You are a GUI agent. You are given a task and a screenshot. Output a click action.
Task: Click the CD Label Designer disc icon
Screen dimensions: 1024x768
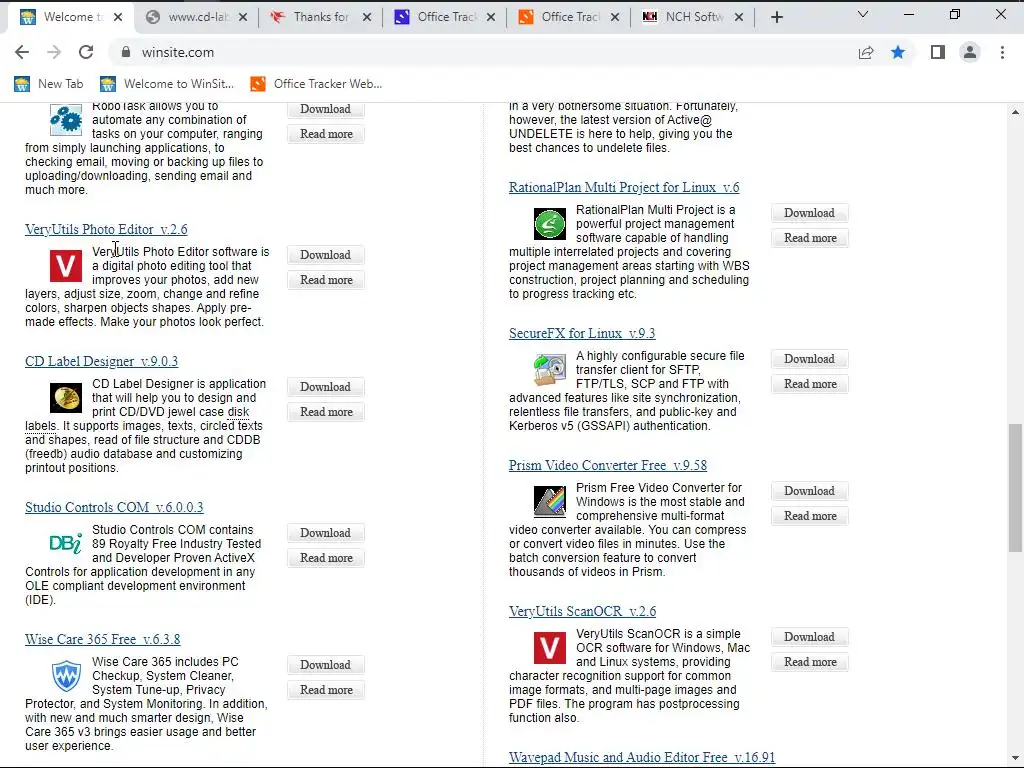point(66,398)
